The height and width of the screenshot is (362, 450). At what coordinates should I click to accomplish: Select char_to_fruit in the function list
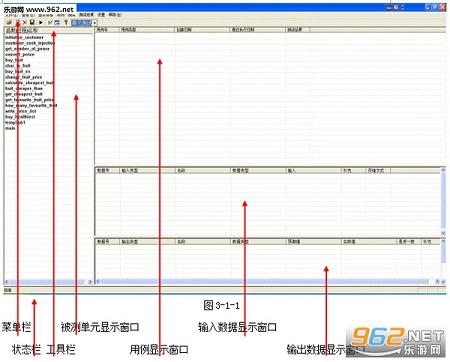pos(18,66)
